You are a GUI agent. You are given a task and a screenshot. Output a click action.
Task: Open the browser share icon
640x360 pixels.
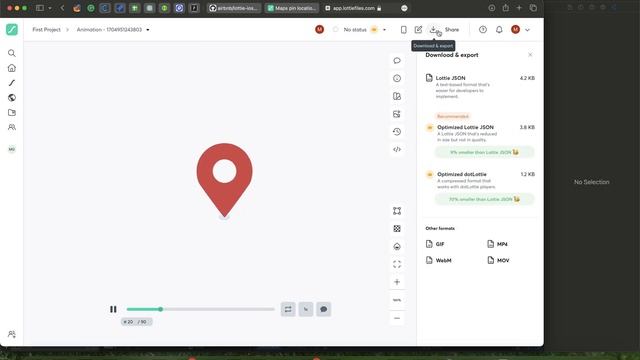point(506,8)
